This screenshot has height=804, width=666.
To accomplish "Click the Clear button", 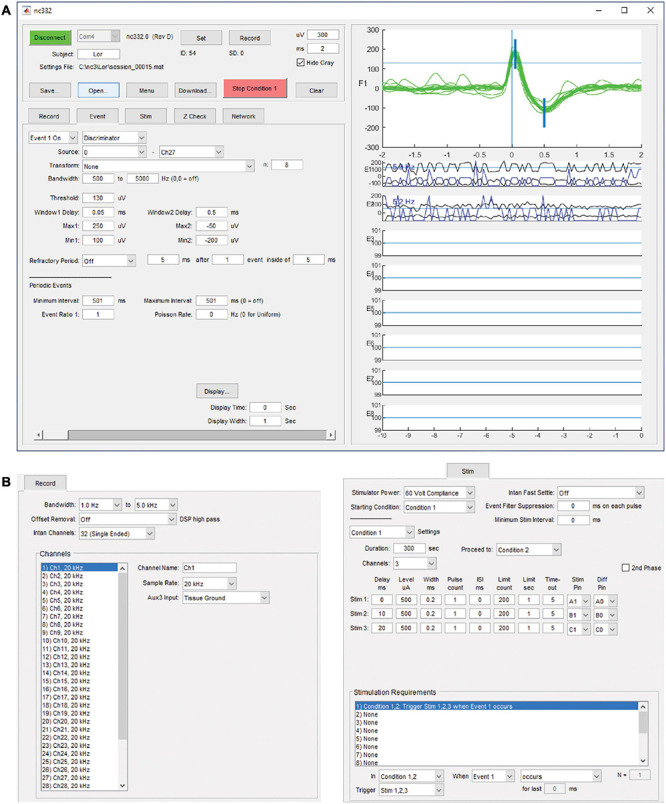I will tap(316, 90).
